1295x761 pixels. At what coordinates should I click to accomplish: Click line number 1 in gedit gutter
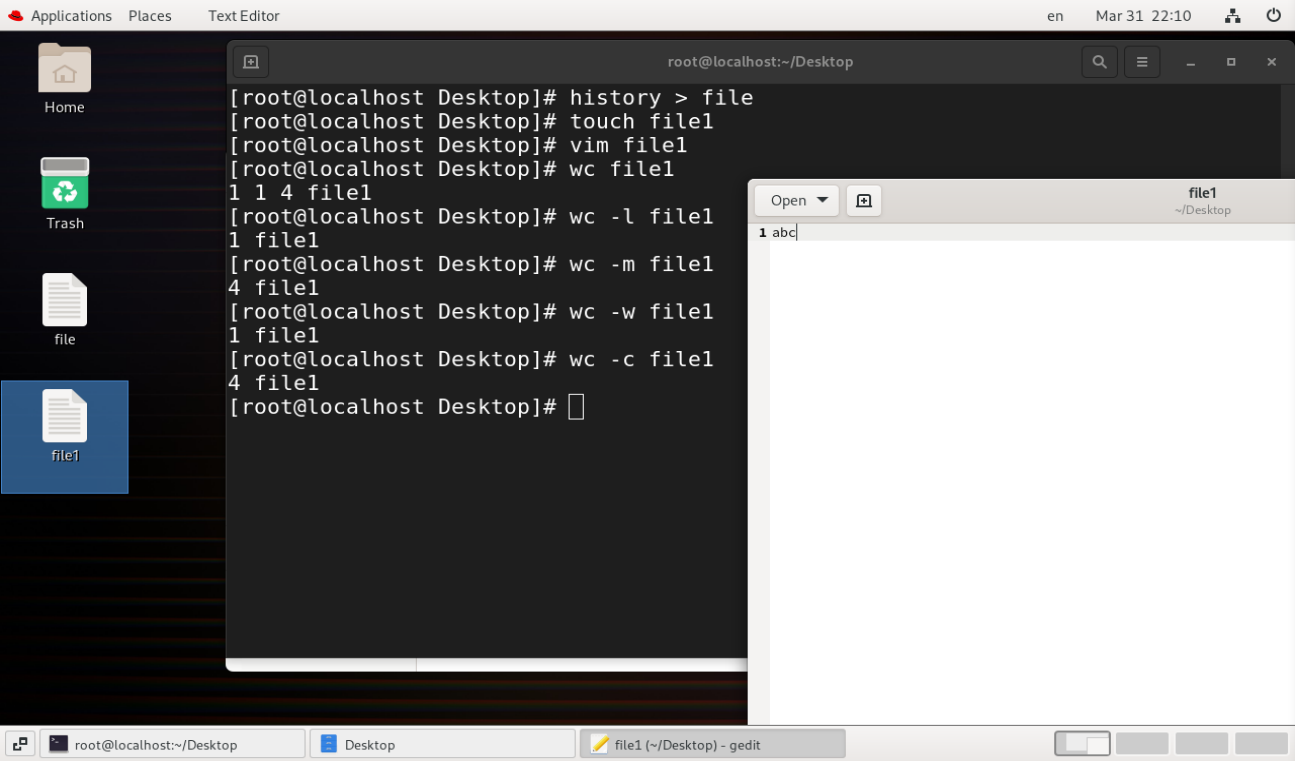762,233
